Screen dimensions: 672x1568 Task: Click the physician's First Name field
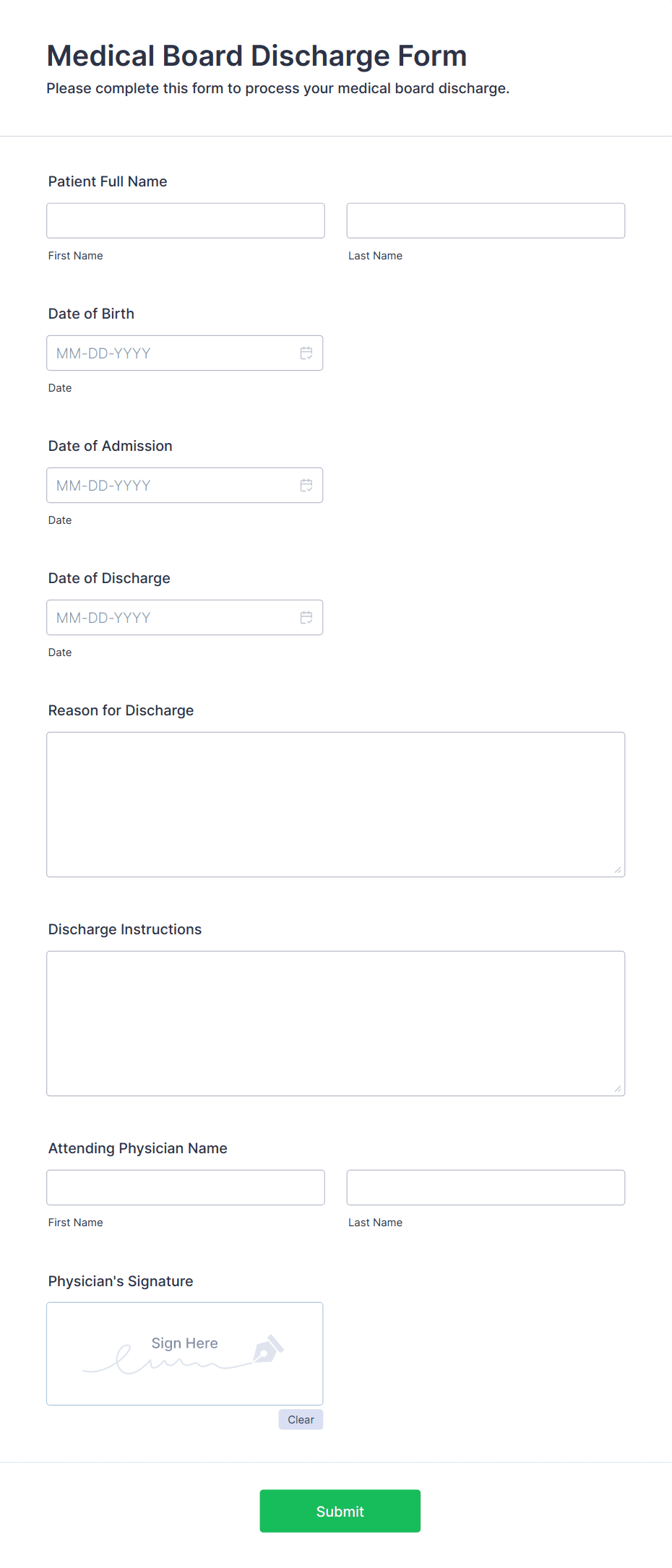click(x=185, y=1187)
